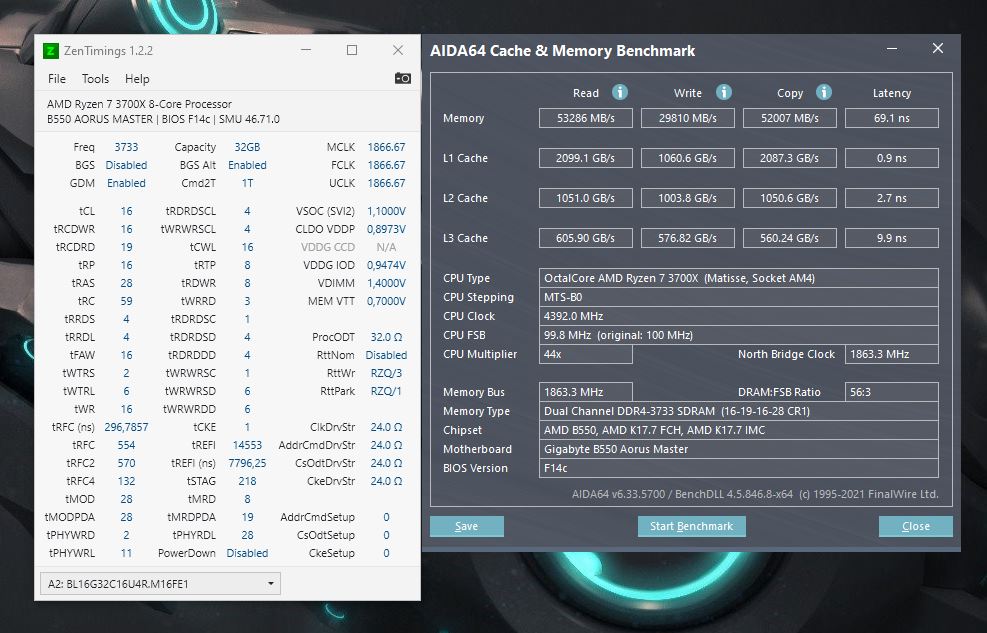Click the Save button in AIDA64

tap(466, 527)
